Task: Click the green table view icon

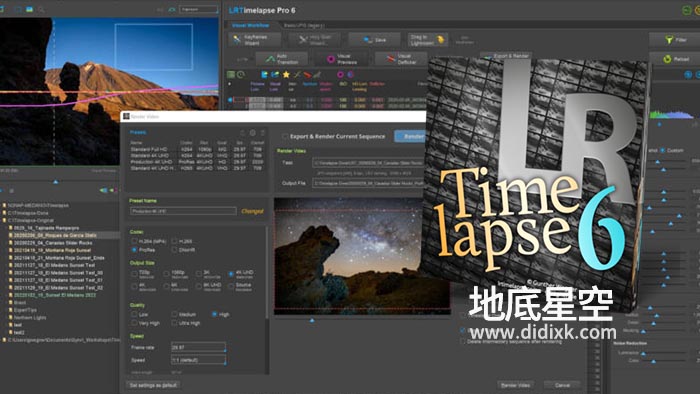Action: 231,75
